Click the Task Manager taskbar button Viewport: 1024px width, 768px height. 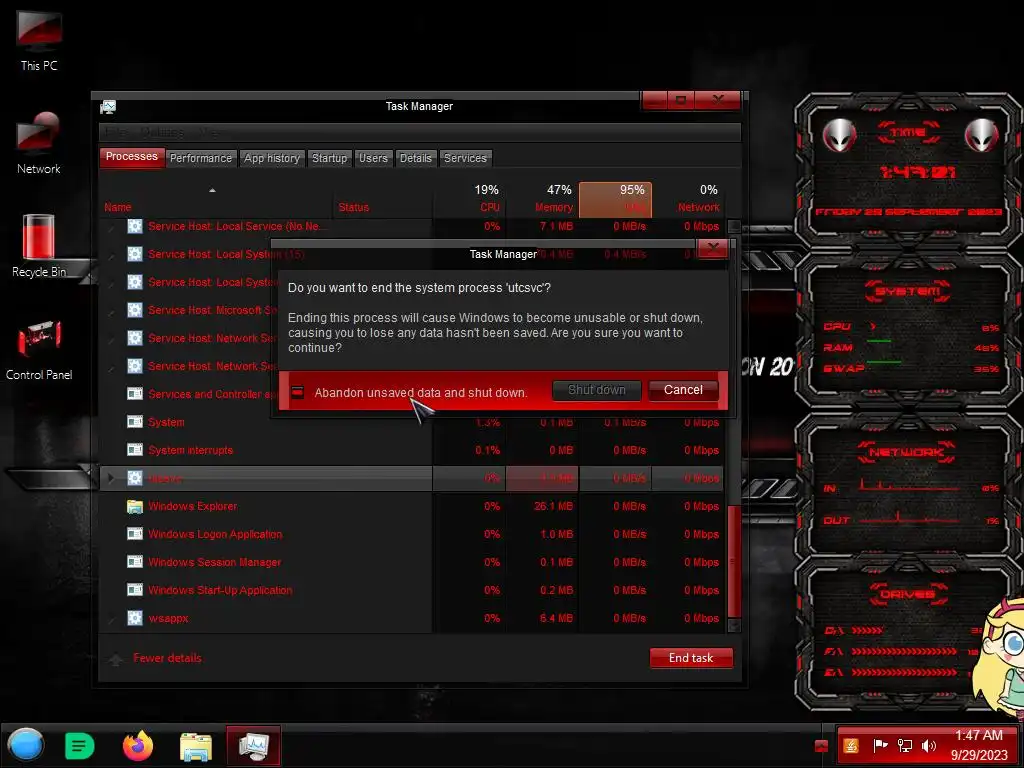[253, 746]
